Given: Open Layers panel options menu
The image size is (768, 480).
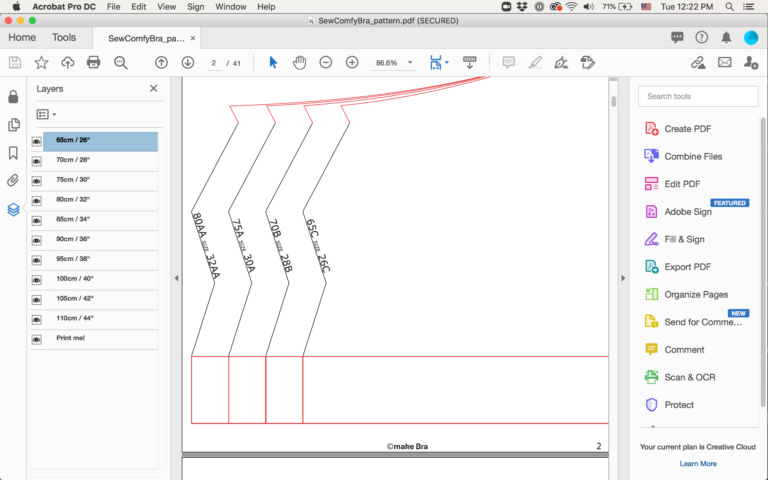Looking at the screenshot, I should tap(46, 115).
